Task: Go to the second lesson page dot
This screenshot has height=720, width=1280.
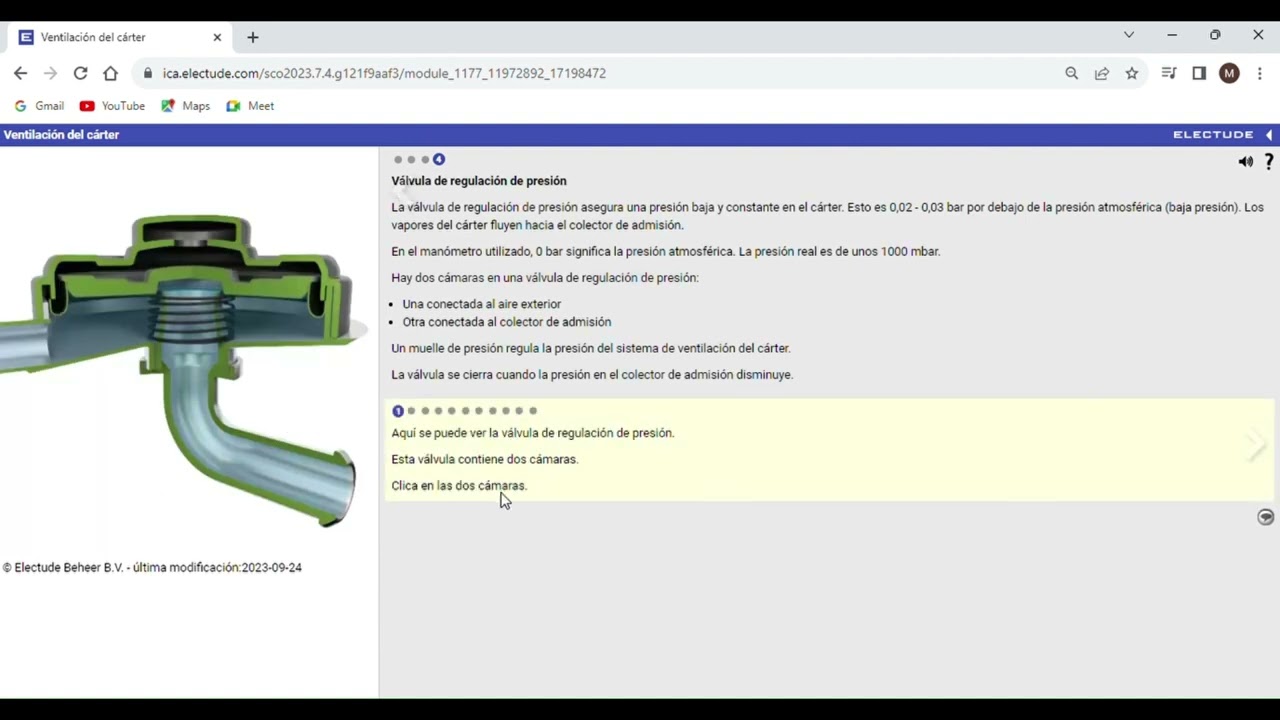Action: [x=411, y=160]
